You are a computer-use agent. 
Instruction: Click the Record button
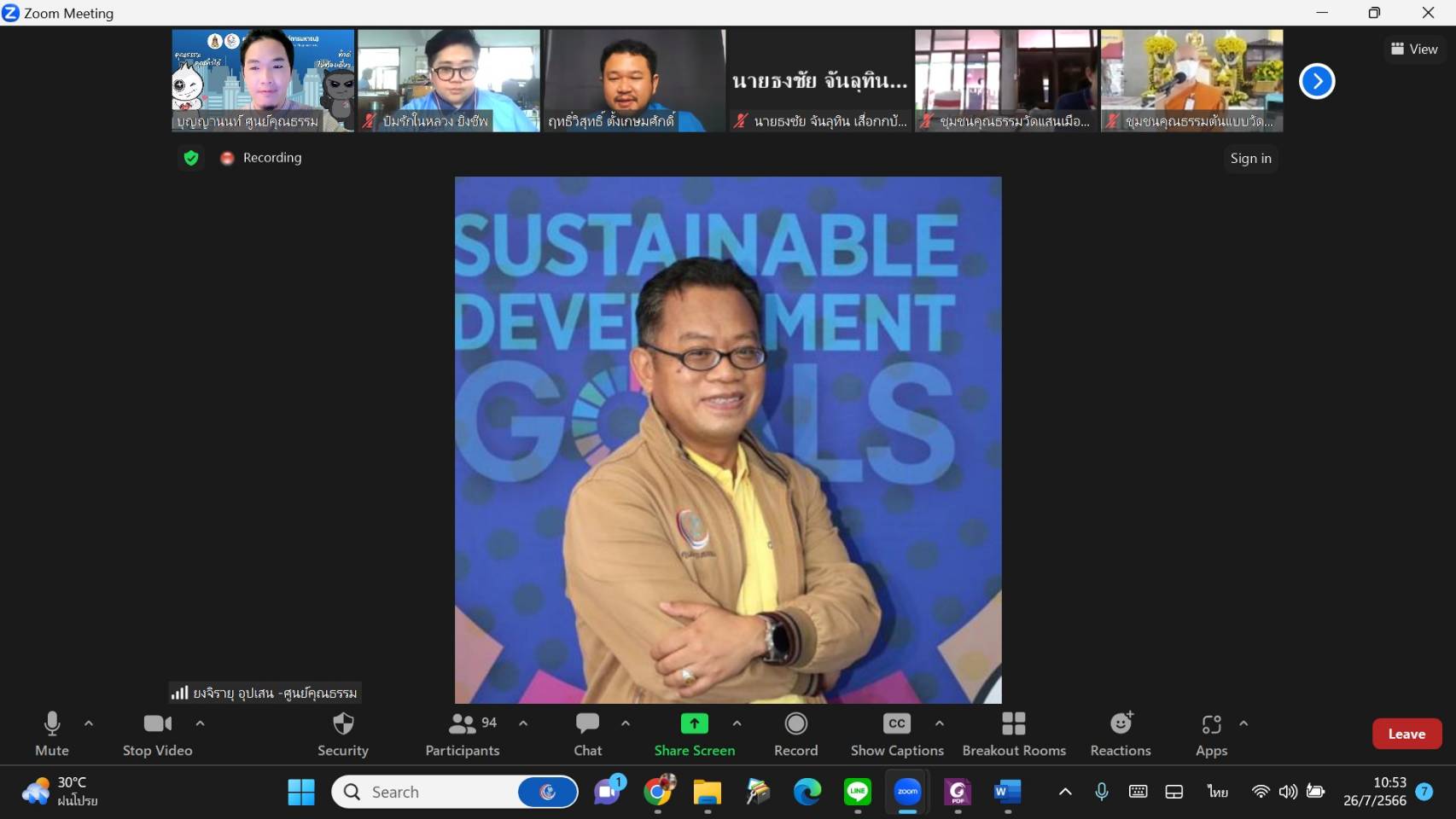coord(796,734)
